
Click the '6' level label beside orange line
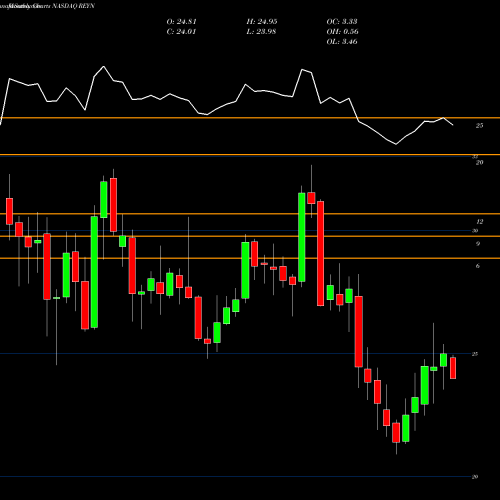coord(478,266)
